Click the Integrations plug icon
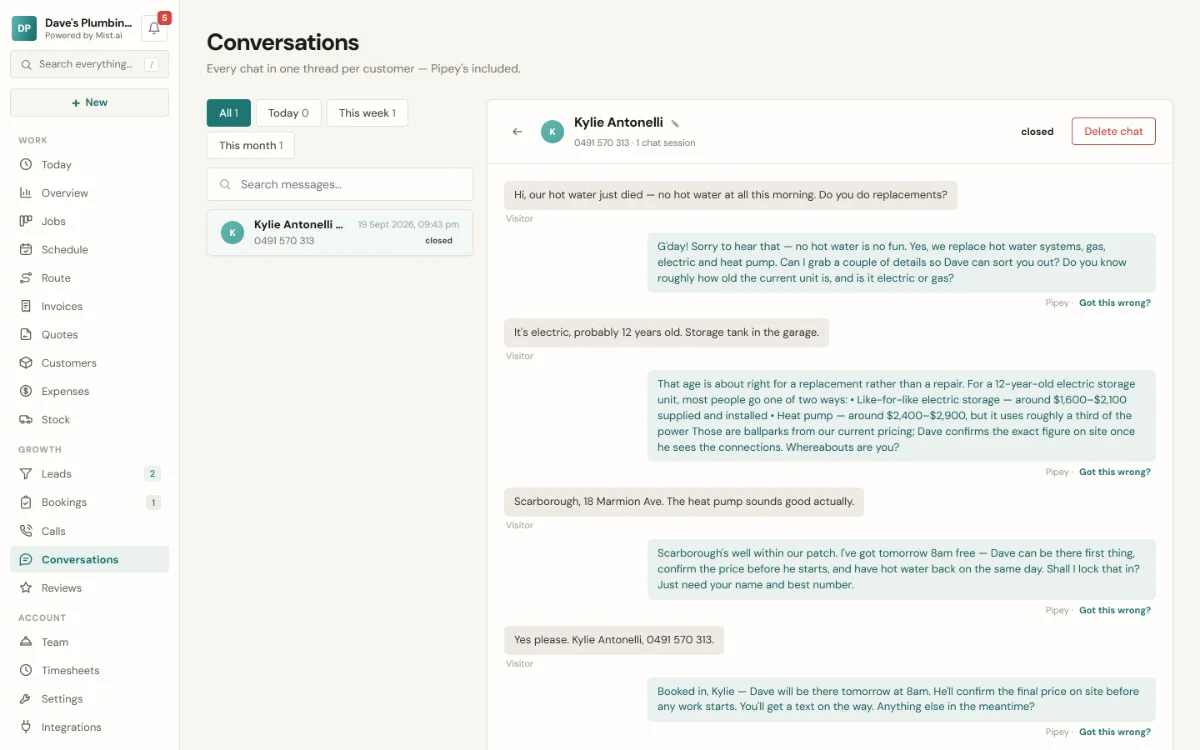This screenshot has height=750, width=1200. (x=26, y=727)
